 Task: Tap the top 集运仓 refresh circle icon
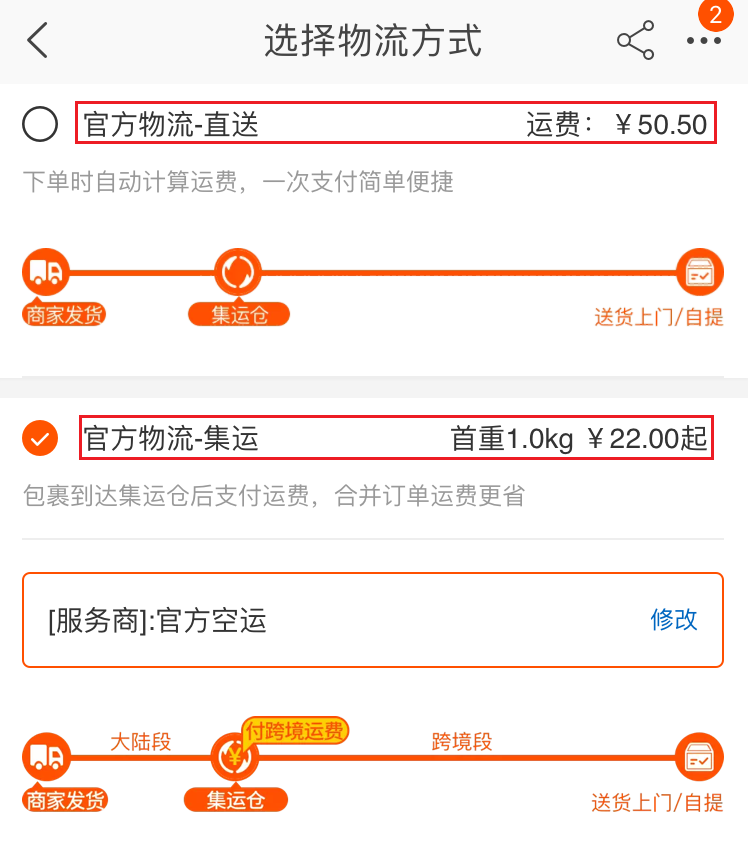(238, 272)
